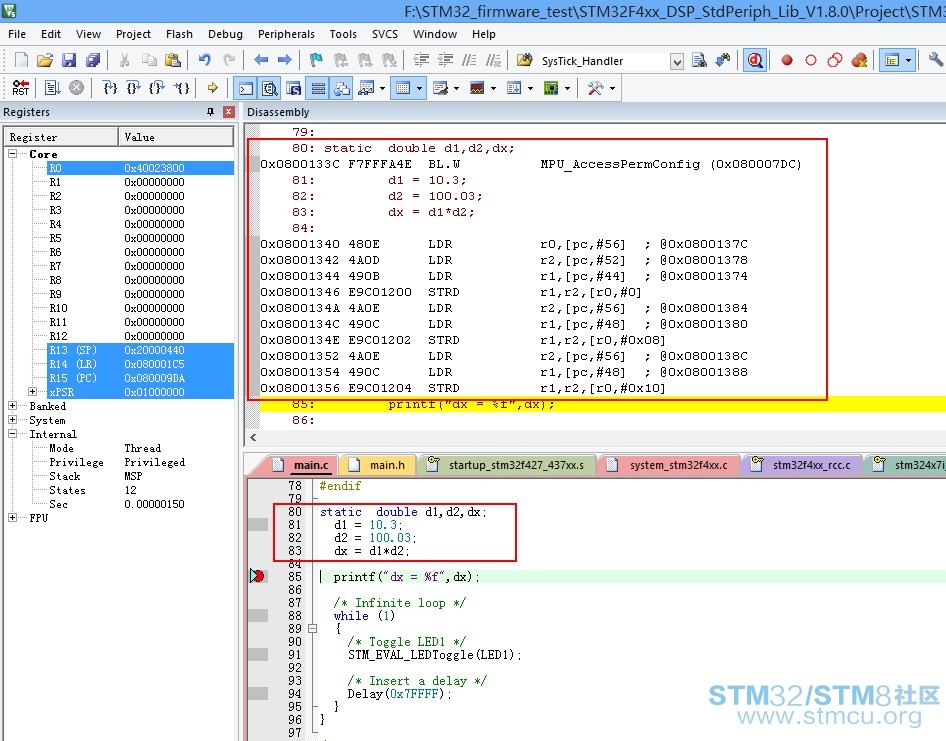Undo the last edit

205,60
